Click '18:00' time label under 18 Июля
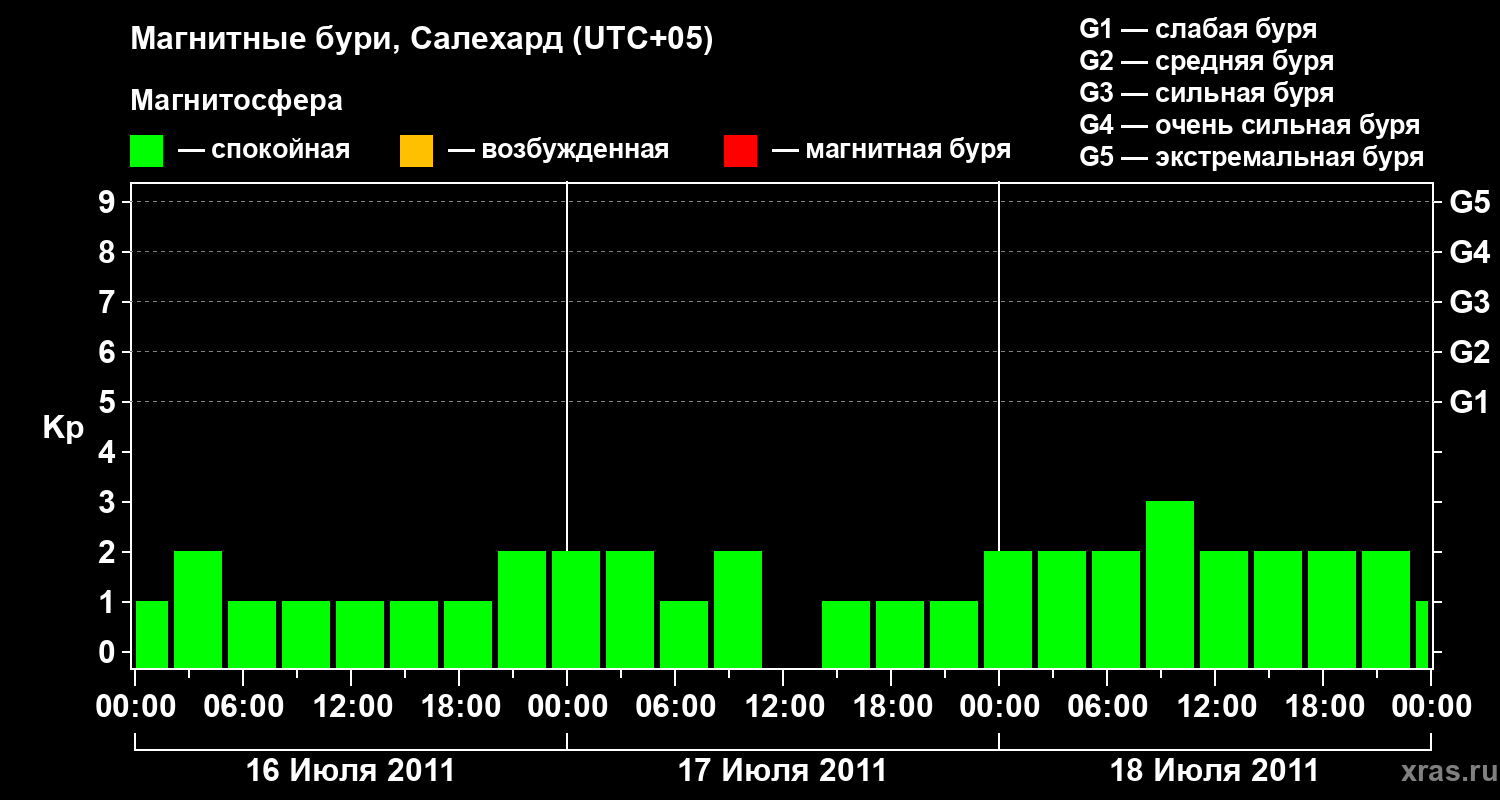The height and width of the screenshot is (800, 1500). (x=1323, y=707)
